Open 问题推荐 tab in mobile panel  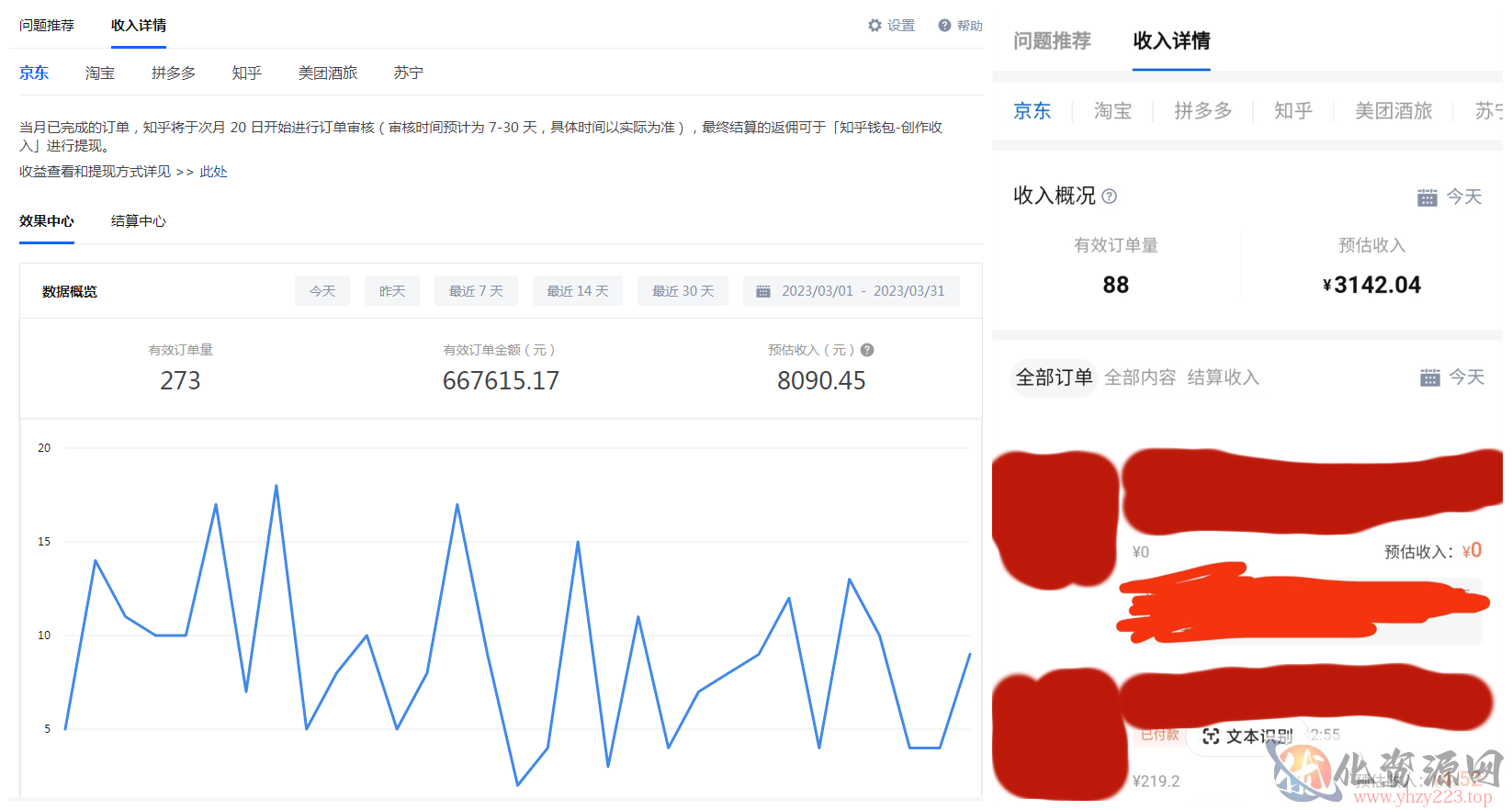pyautogui.click(x=1052, y=40)
